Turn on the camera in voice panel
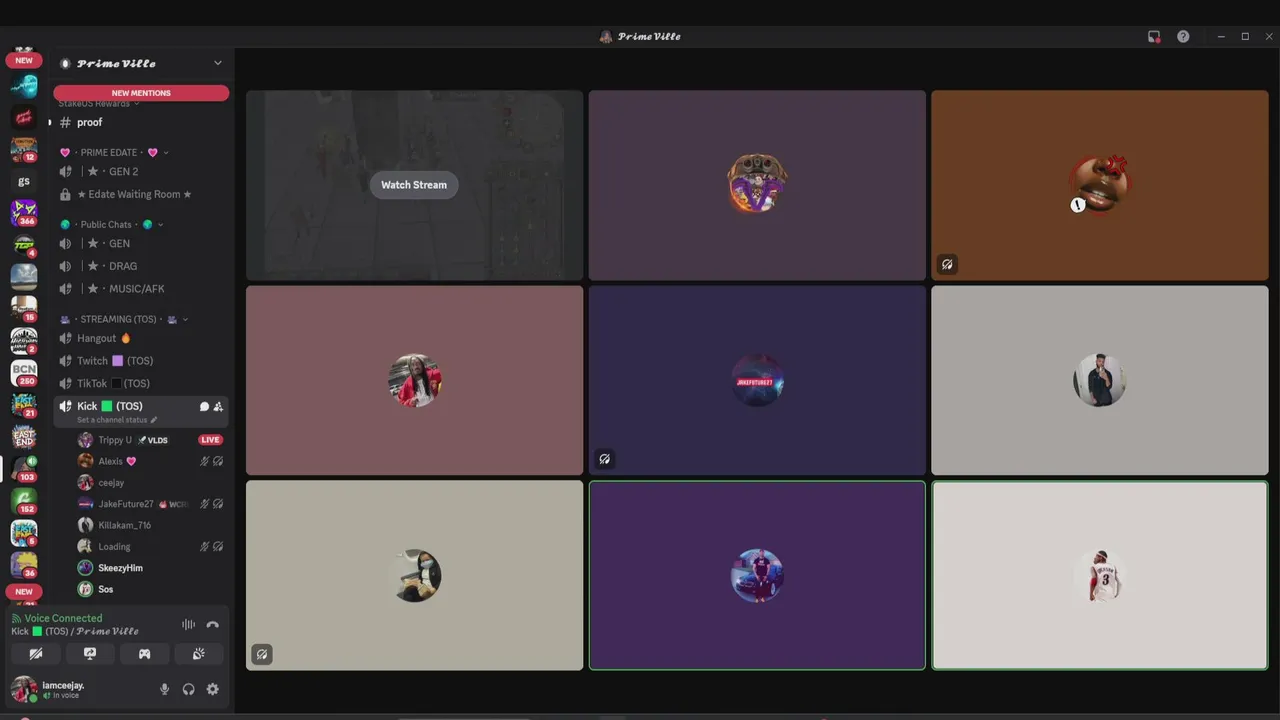 (36, 654)
